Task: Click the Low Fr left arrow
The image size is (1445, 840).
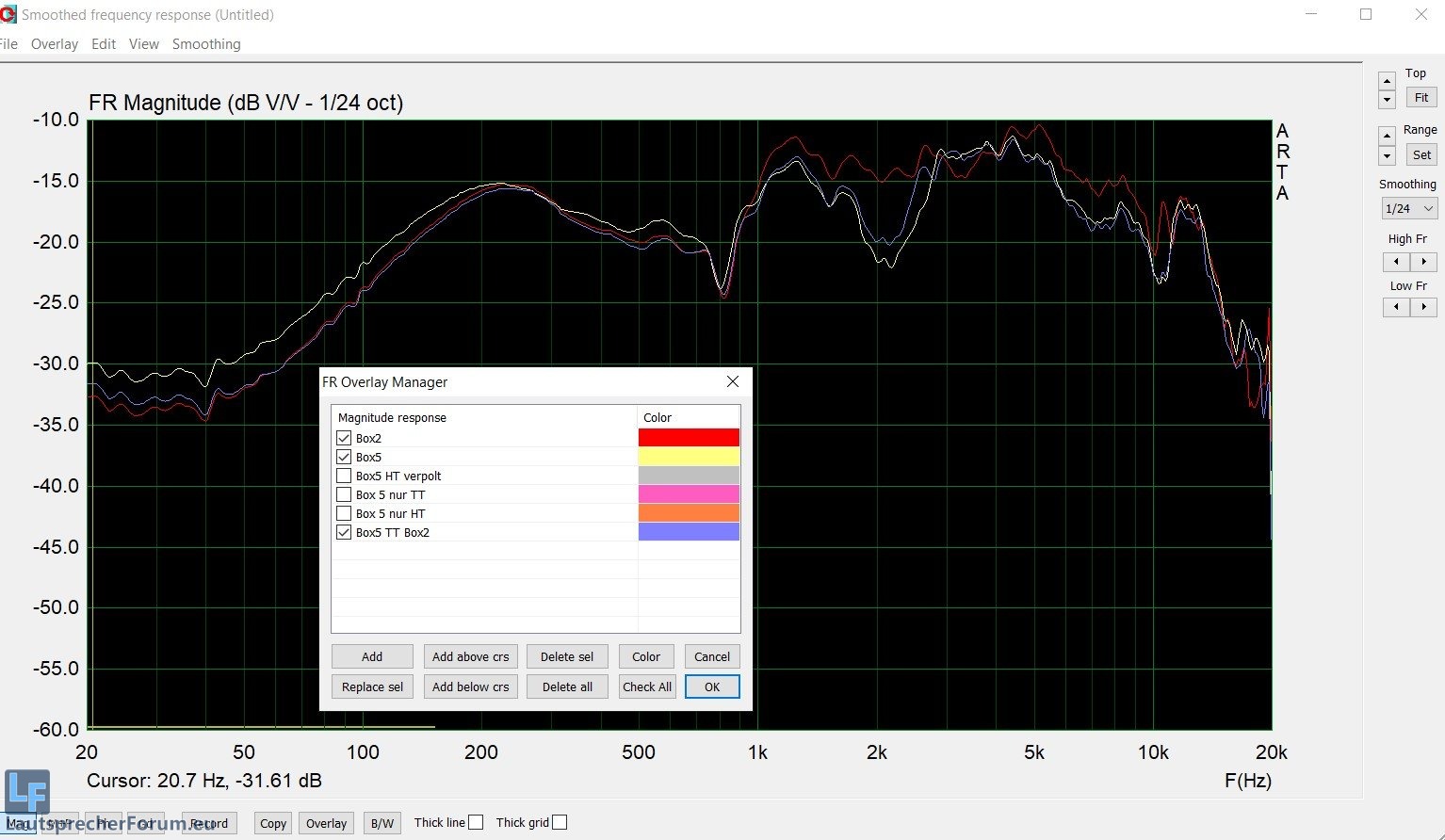Action: tap(1396, 307)
